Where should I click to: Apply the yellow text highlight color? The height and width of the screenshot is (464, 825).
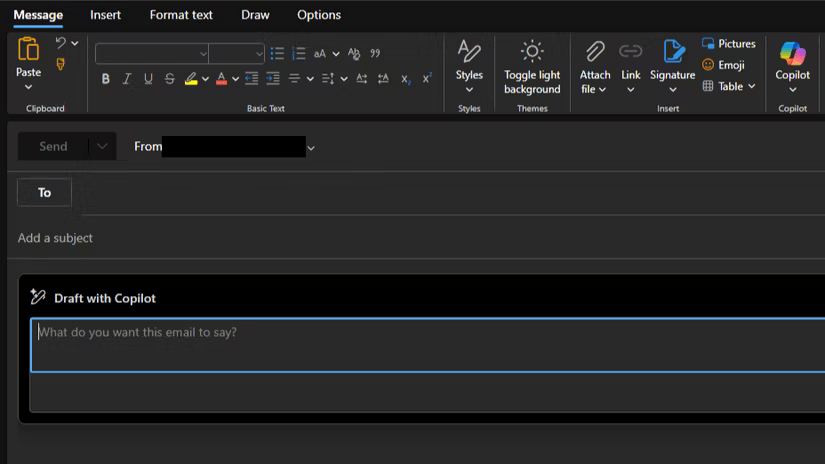tap(190, 79)
